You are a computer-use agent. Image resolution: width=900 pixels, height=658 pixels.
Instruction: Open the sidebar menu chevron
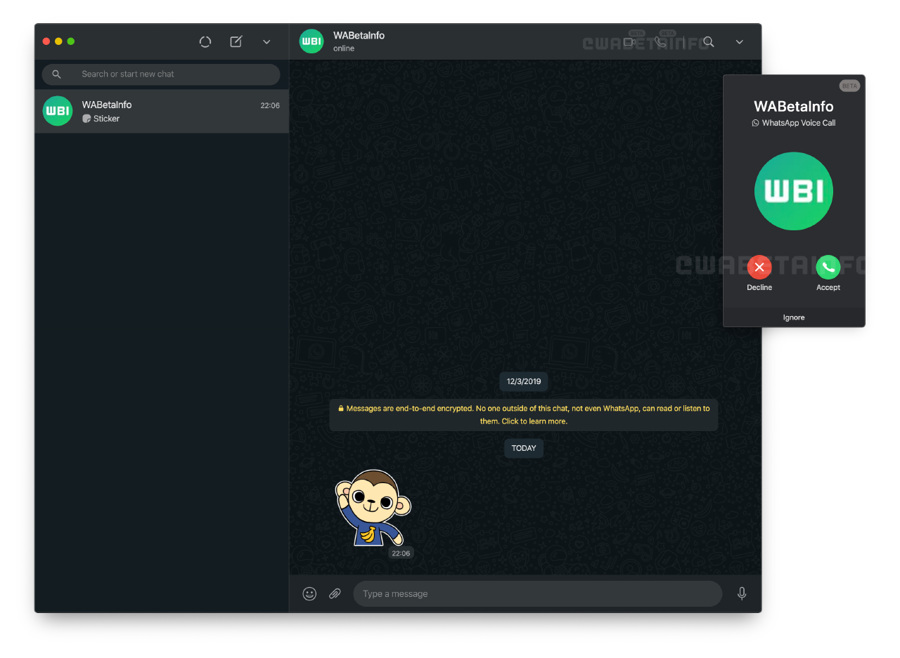[x=266, y=42]
